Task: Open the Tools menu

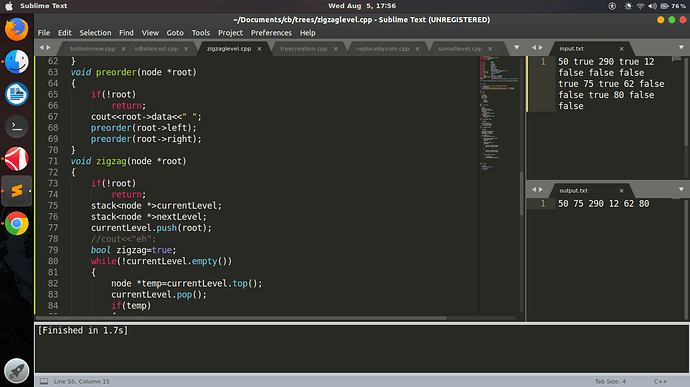Action: [x=201, y=33]
